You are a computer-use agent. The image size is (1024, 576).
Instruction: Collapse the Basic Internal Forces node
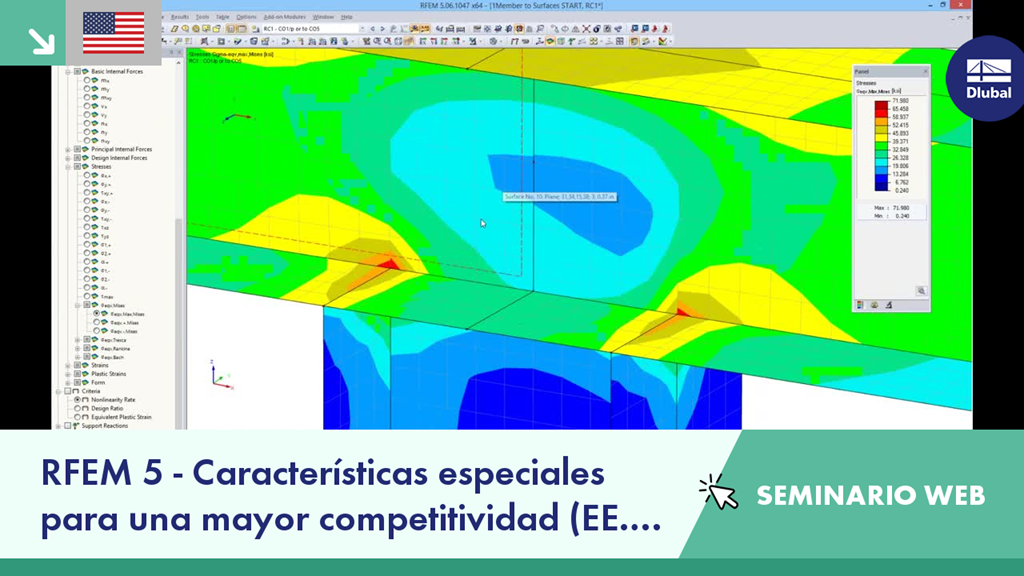pos(68,71)
